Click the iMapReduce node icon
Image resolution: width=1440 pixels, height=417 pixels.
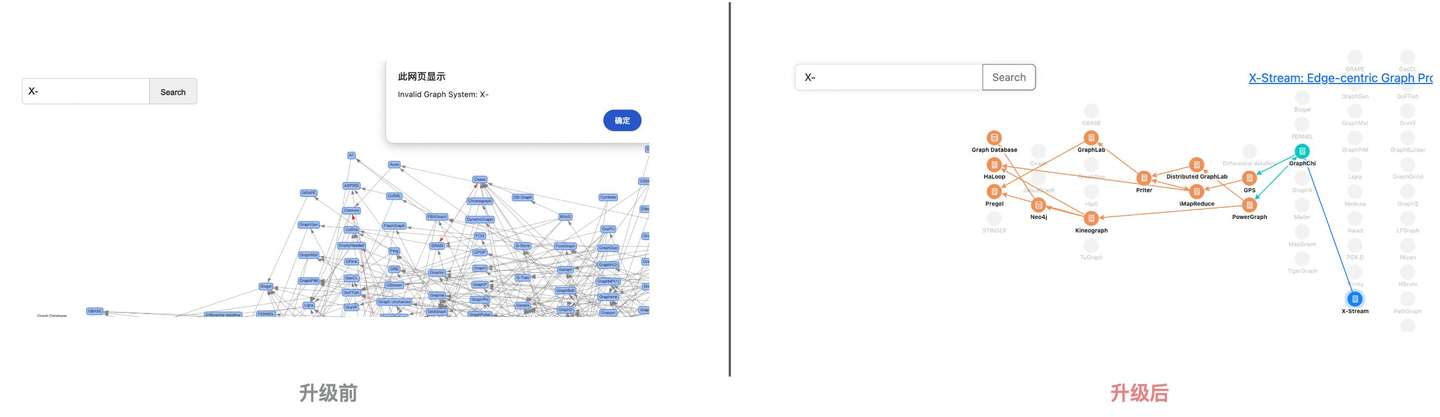1197,191
